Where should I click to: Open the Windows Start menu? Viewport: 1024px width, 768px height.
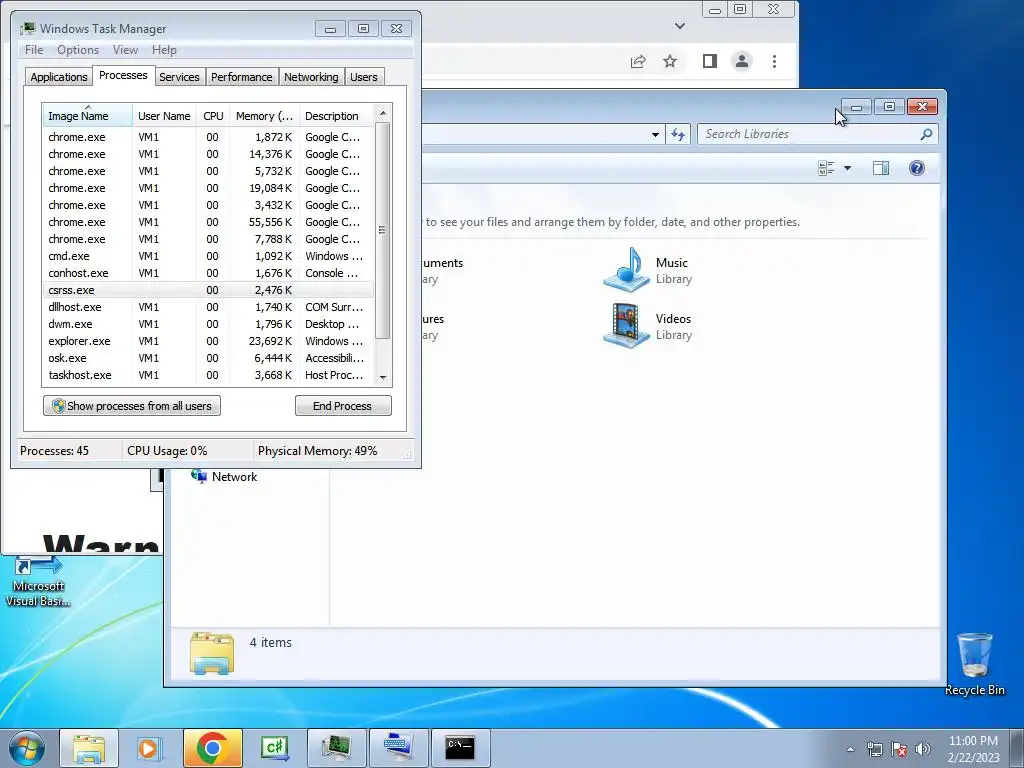pos(26,748)
